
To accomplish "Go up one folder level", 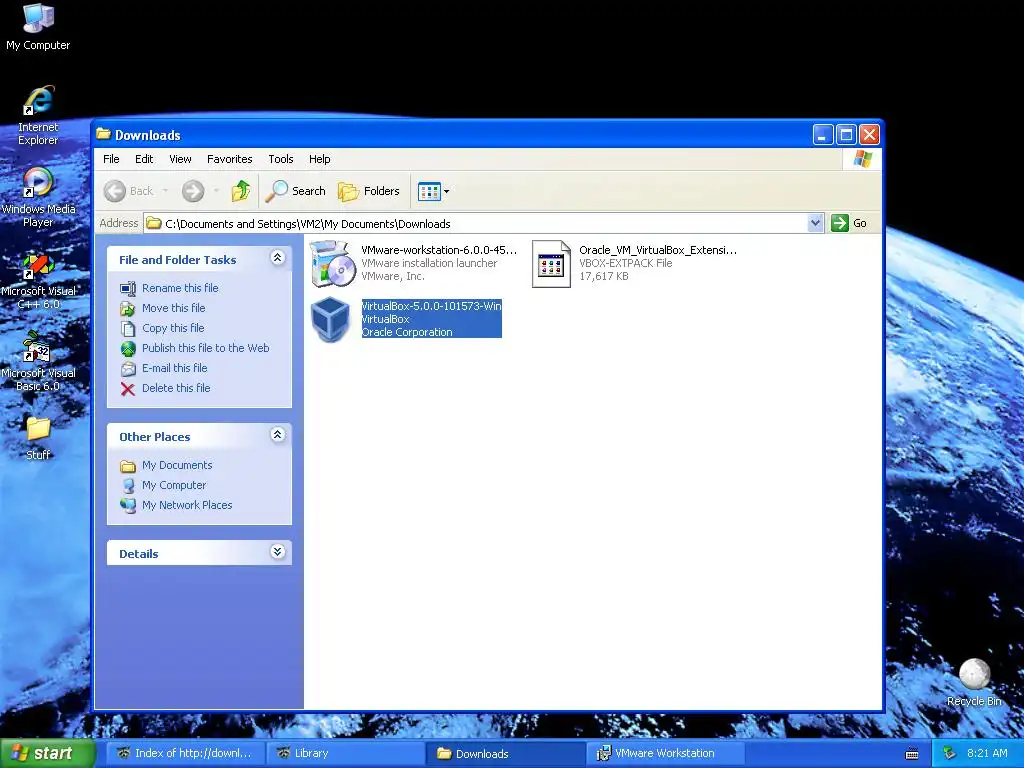I will (x=240, y=191).
